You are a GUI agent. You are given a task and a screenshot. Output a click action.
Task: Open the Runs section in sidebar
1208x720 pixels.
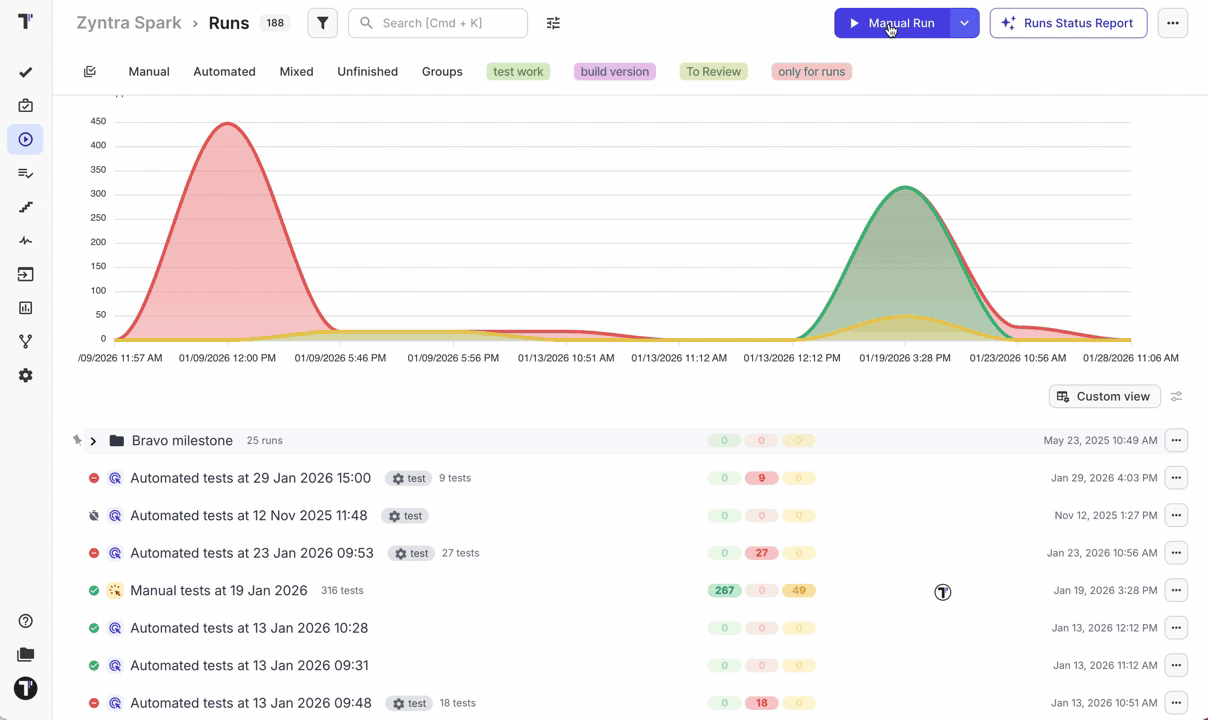tap(25, 140)
